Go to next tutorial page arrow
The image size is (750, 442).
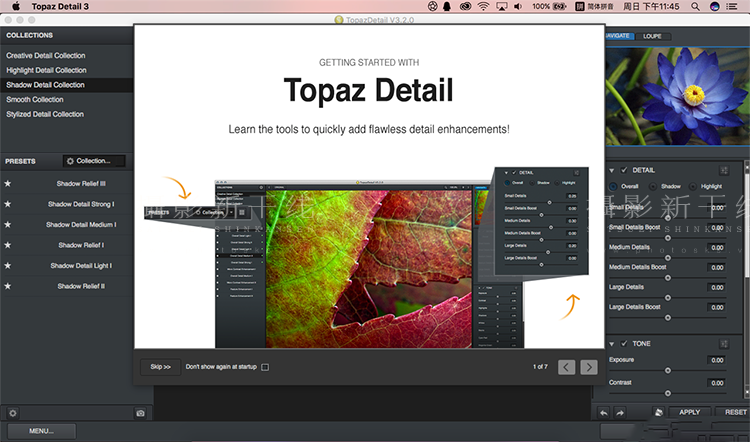coord(589,367)
